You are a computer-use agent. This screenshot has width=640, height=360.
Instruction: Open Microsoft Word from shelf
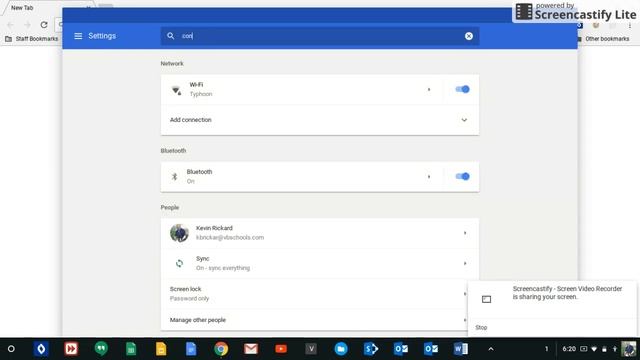(x=461, y=349)
